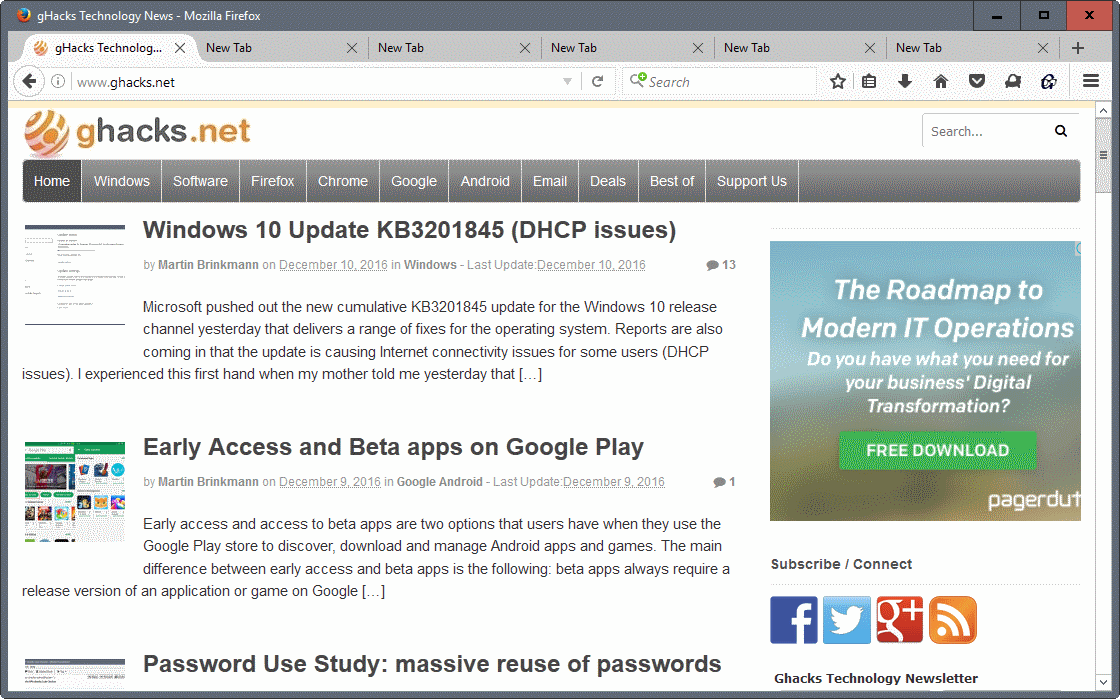This screenshot has height=699, width=1120.
Task: Show bookmarks list icon in toolbar
Action: [x=869, y=81]
